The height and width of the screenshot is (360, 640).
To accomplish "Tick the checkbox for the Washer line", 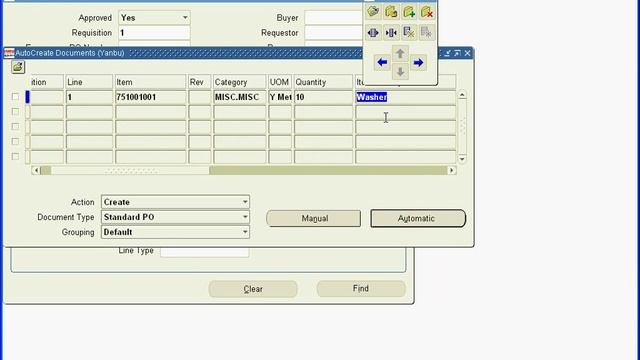I will pos(15,97).
